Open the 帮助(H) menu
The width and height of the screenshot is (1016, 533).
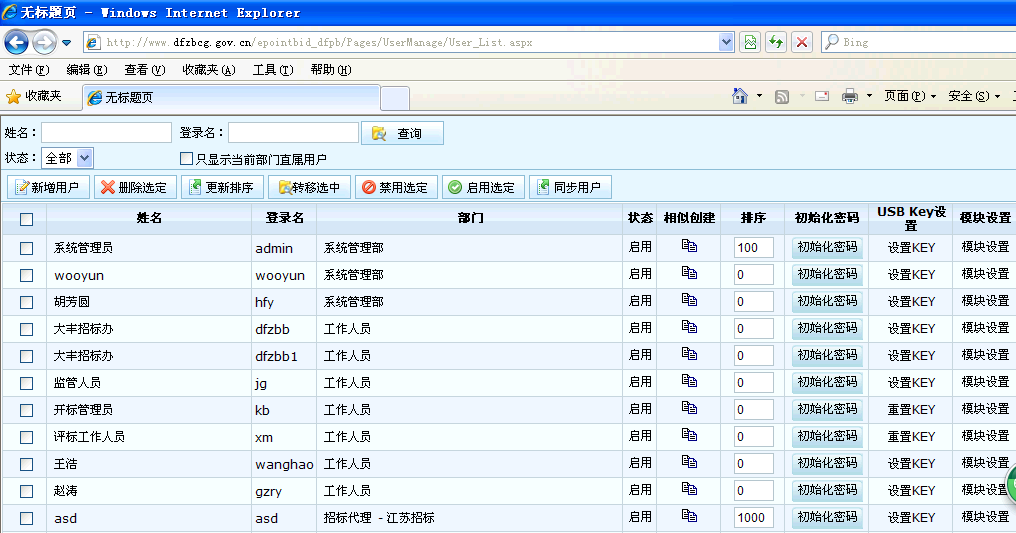[330, 69]
